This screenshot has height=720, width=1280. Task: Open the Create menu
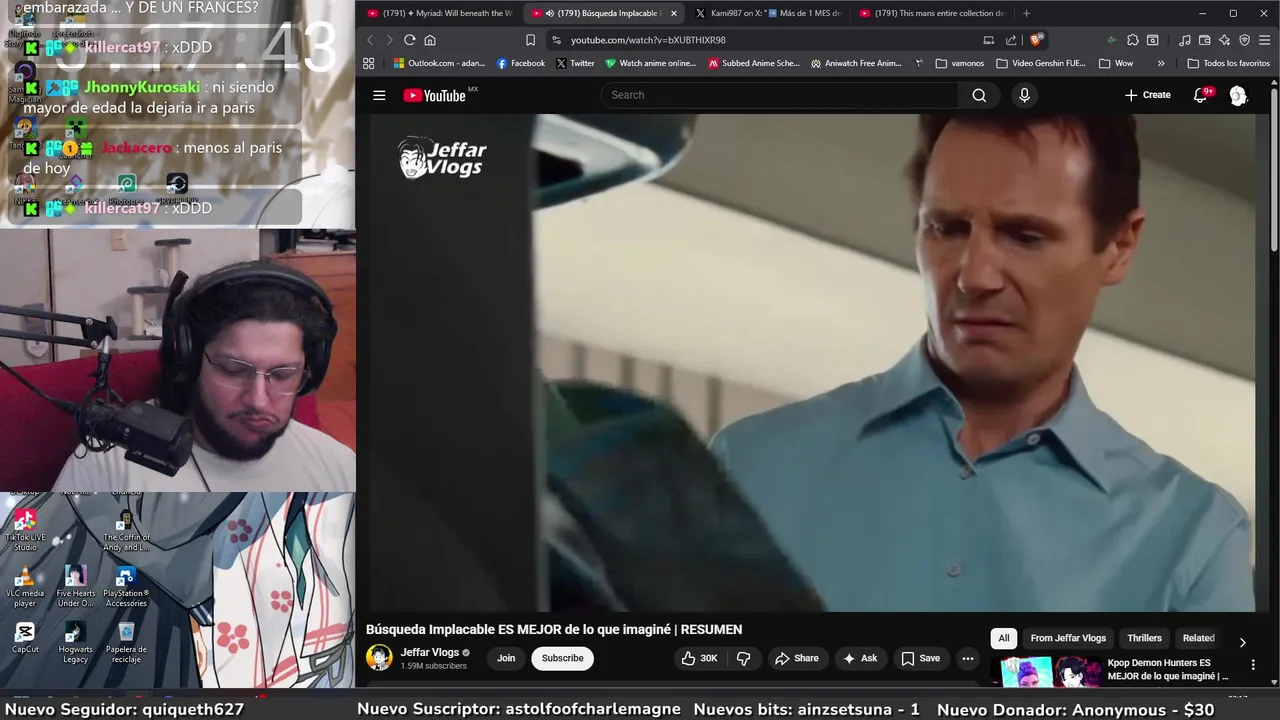(x=1147, y=95)
